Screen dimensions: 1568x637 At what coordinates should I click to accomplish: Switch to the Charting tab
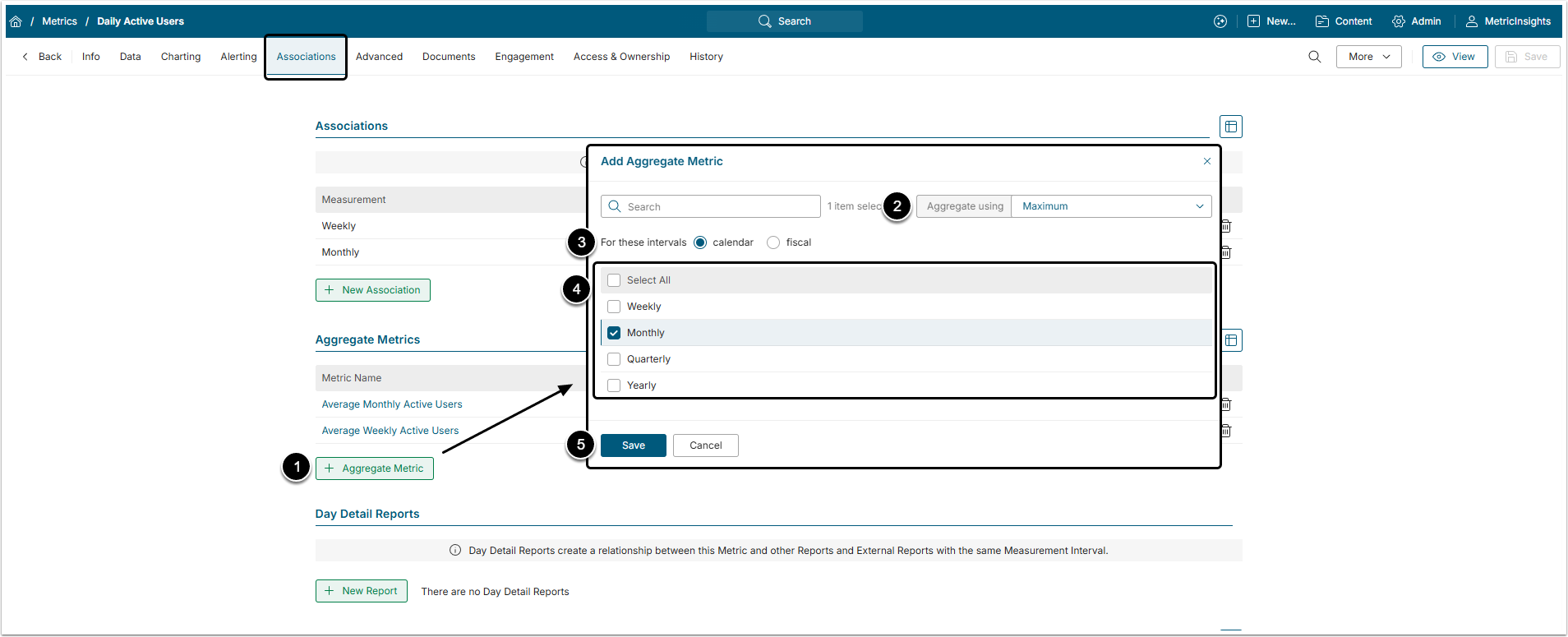[x=181, y=57]
